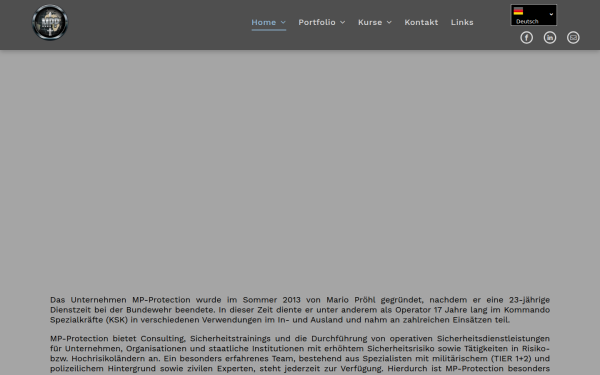The height and width of the screenshot is (375, 600).
Task: Expand the Kurse submenu chevron
Action: coord(389,22)
